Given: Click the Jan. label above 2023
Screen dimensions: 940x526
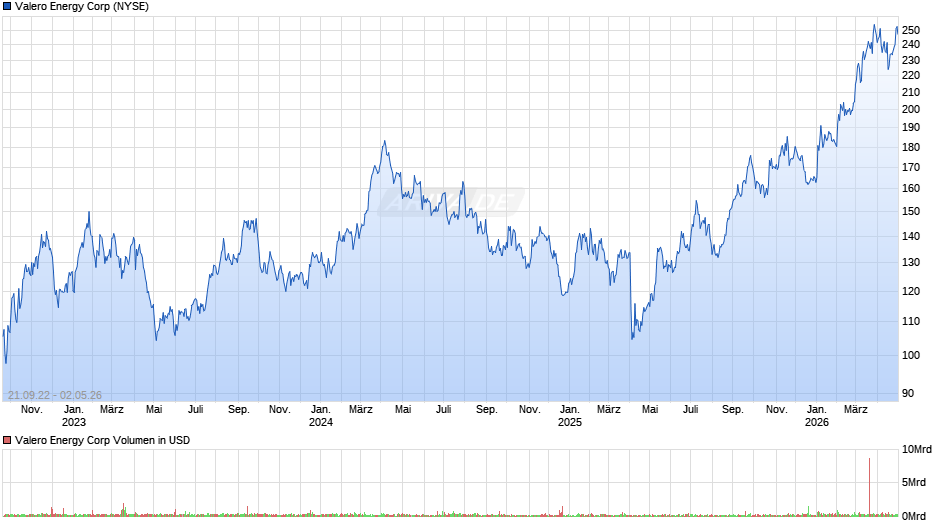Looking at the screenshot, I should (74, 410).
